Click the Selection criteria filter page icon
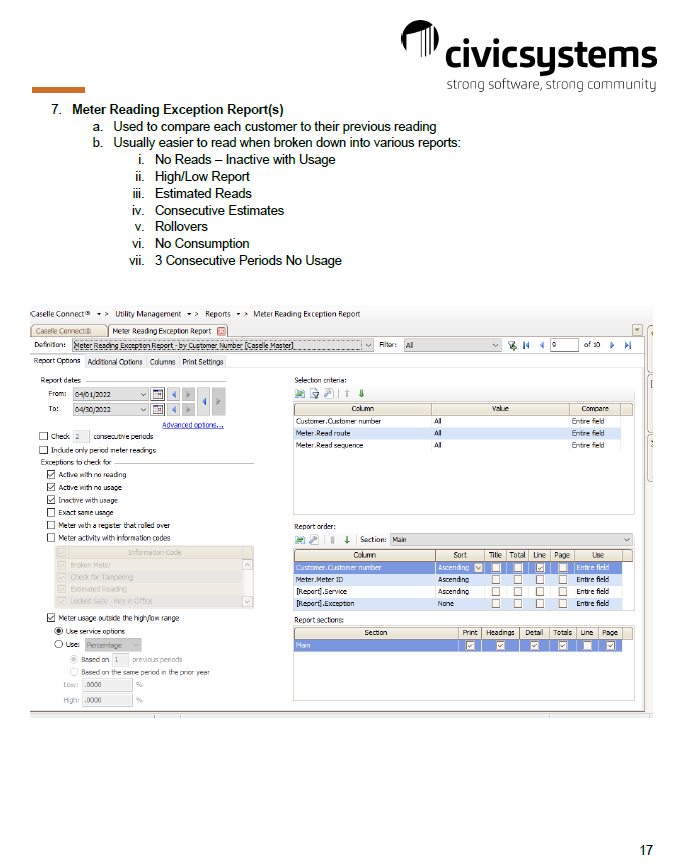 point(314,393)
